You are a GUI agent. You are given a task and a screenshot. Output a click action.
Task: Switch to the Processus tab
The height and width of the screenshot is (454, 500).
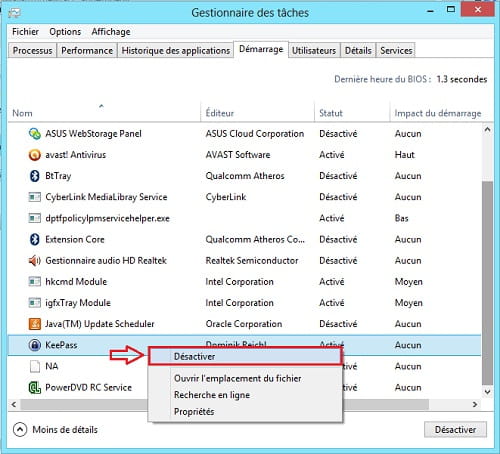point(32,51)
